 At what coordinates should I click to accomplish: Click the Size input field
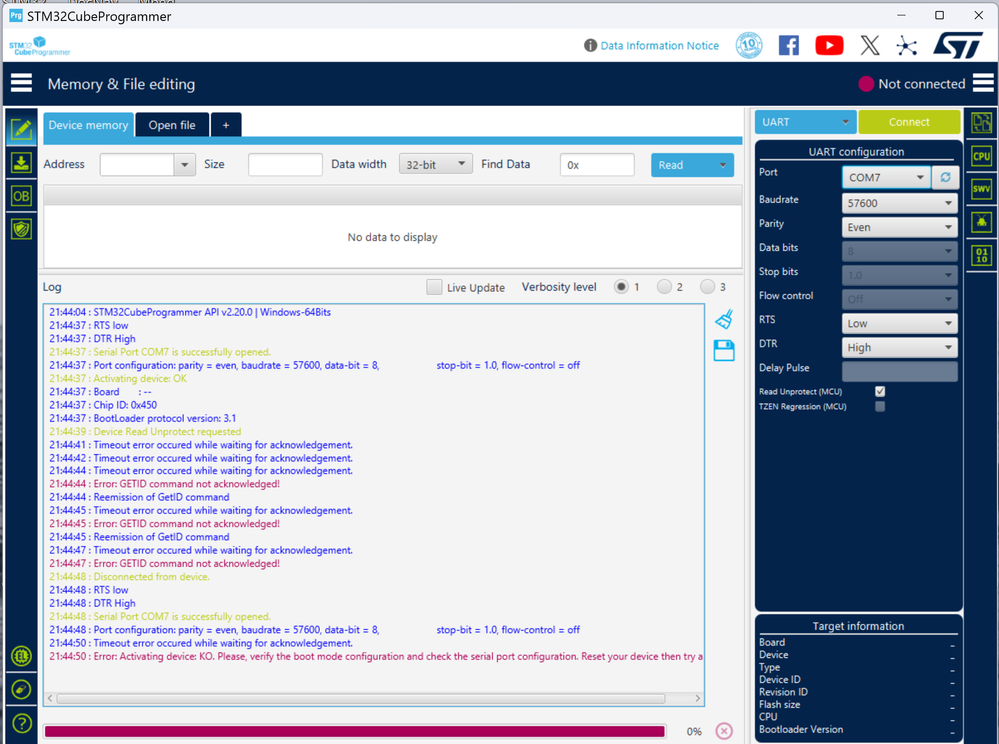[285, 164]
